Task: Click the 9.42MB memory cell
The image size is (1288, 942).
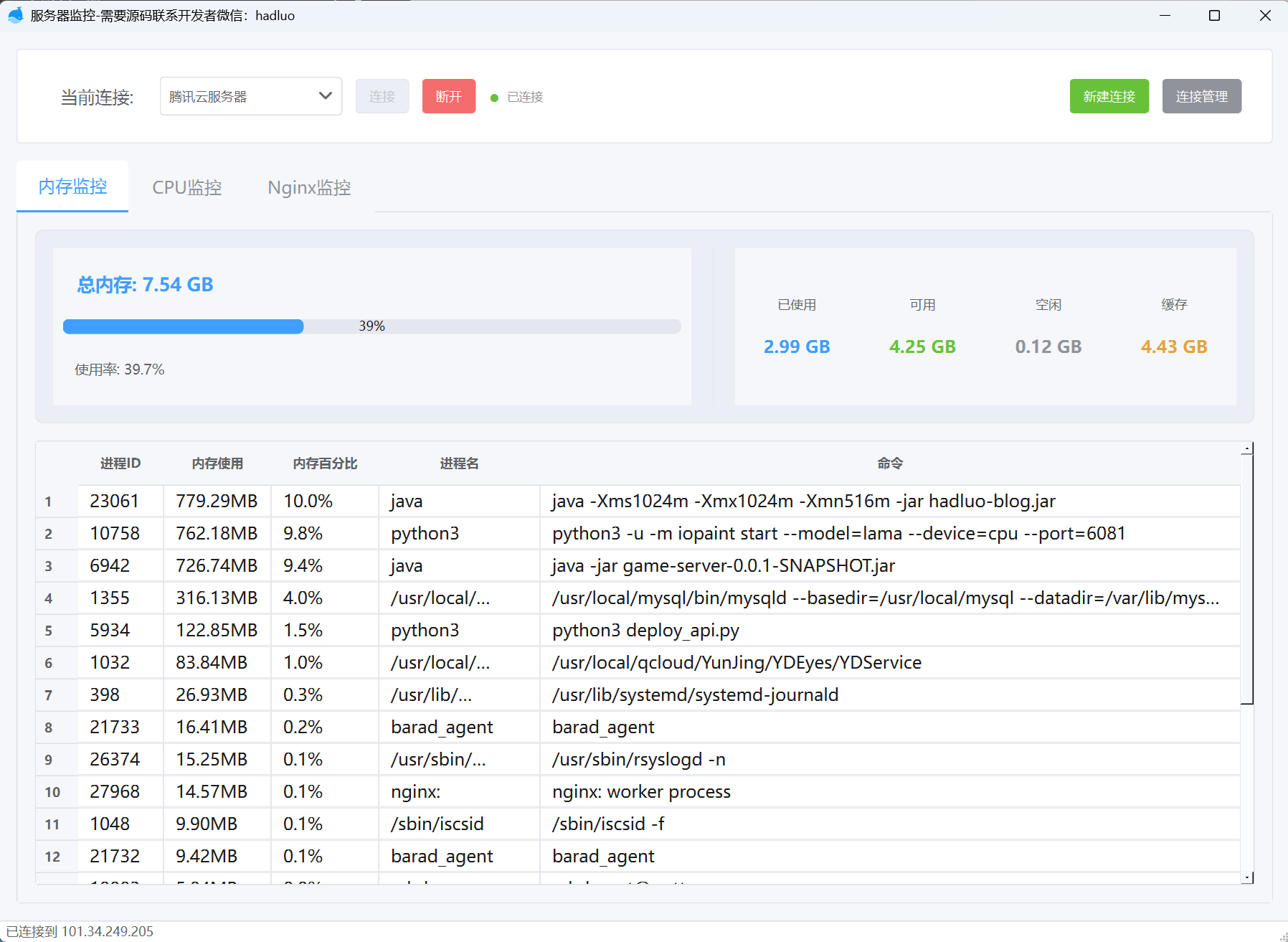Action: 217,856
